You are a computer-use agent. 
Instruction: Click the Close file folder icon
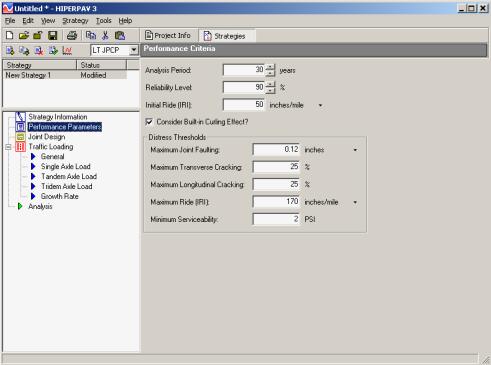38,35
